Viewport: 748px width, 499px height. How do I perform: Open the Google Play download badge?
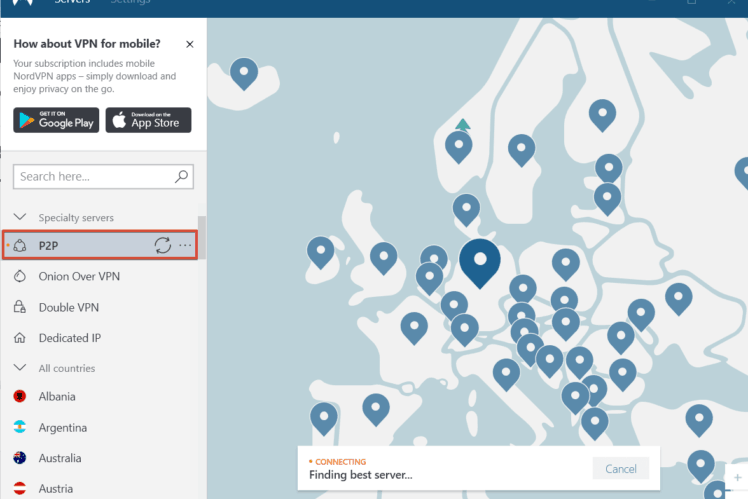coord(56,120)
